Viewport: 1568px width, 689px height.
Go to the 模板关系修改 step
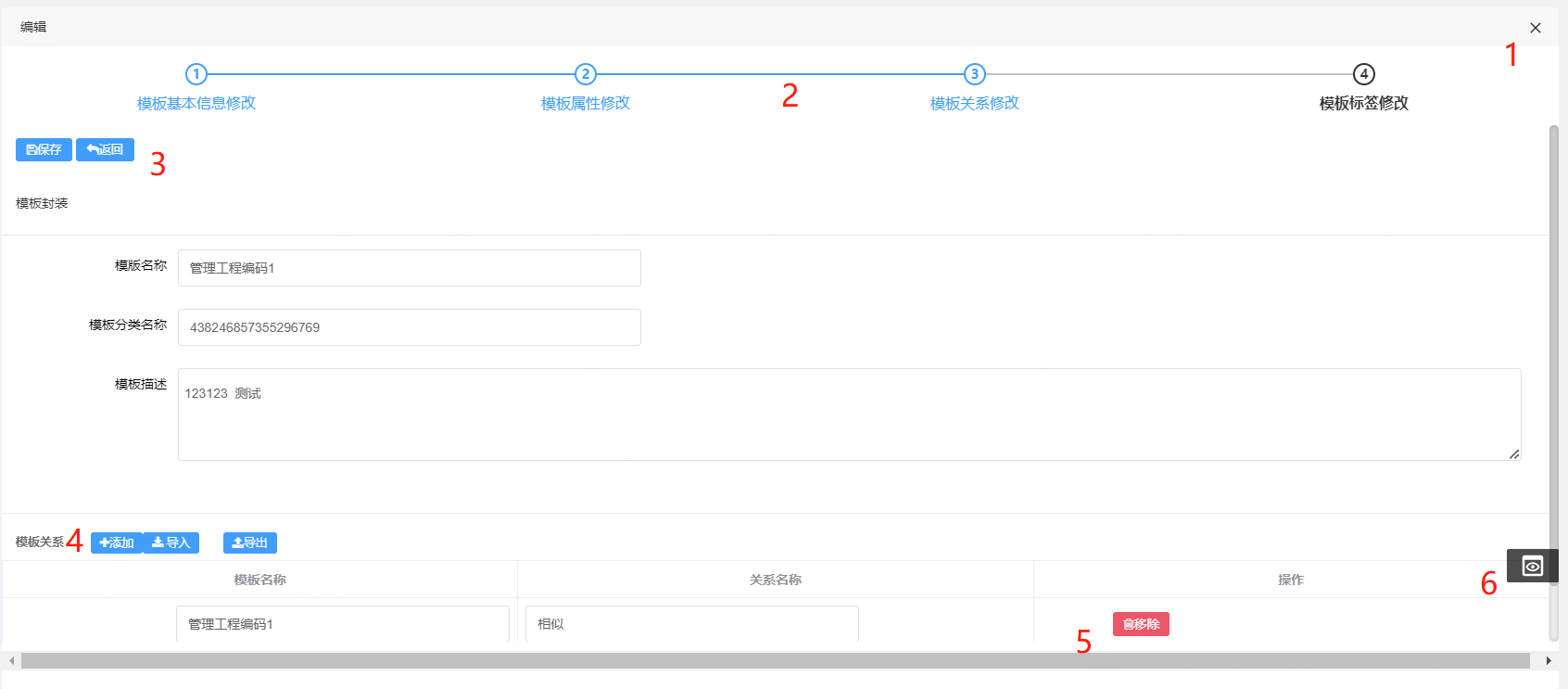(974, 103)
